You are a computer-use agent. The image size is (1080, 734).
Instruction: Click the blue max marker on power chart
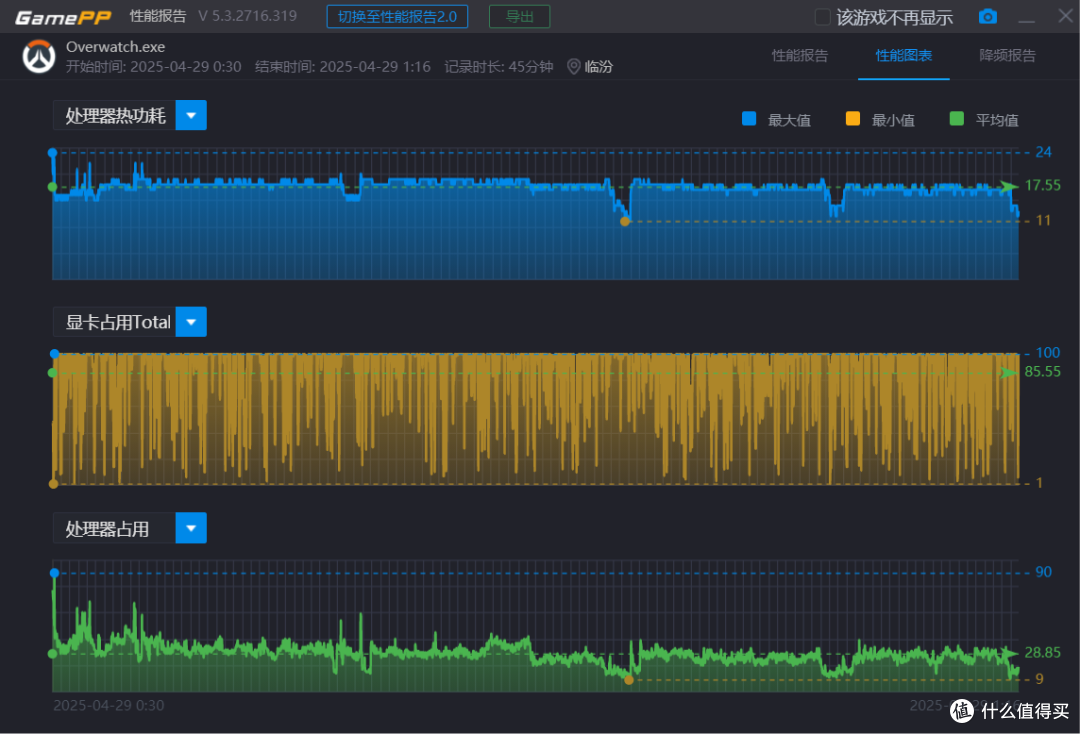[x=52, y=152]
